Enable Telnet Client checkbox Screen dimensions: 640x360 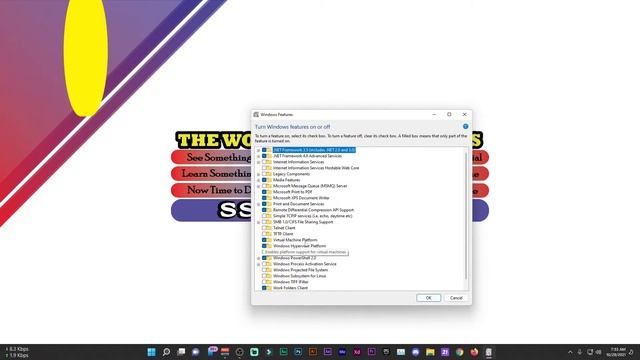264,228
